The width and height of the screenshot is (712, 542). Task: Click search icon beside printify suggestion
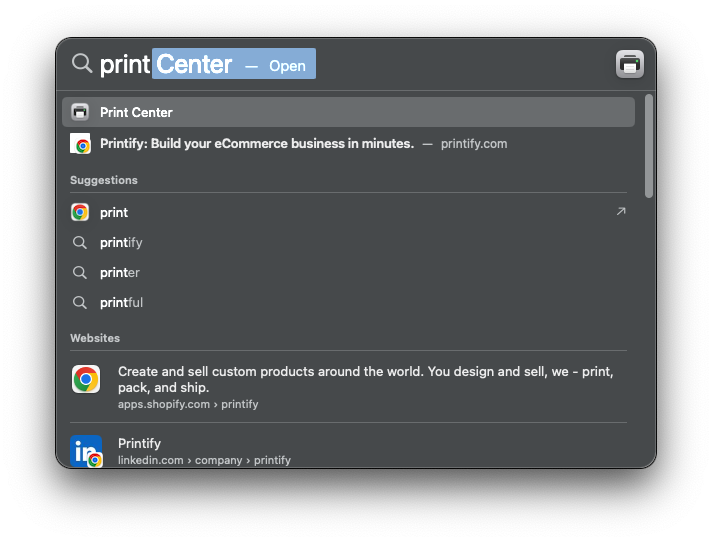[x=80, y=242]
